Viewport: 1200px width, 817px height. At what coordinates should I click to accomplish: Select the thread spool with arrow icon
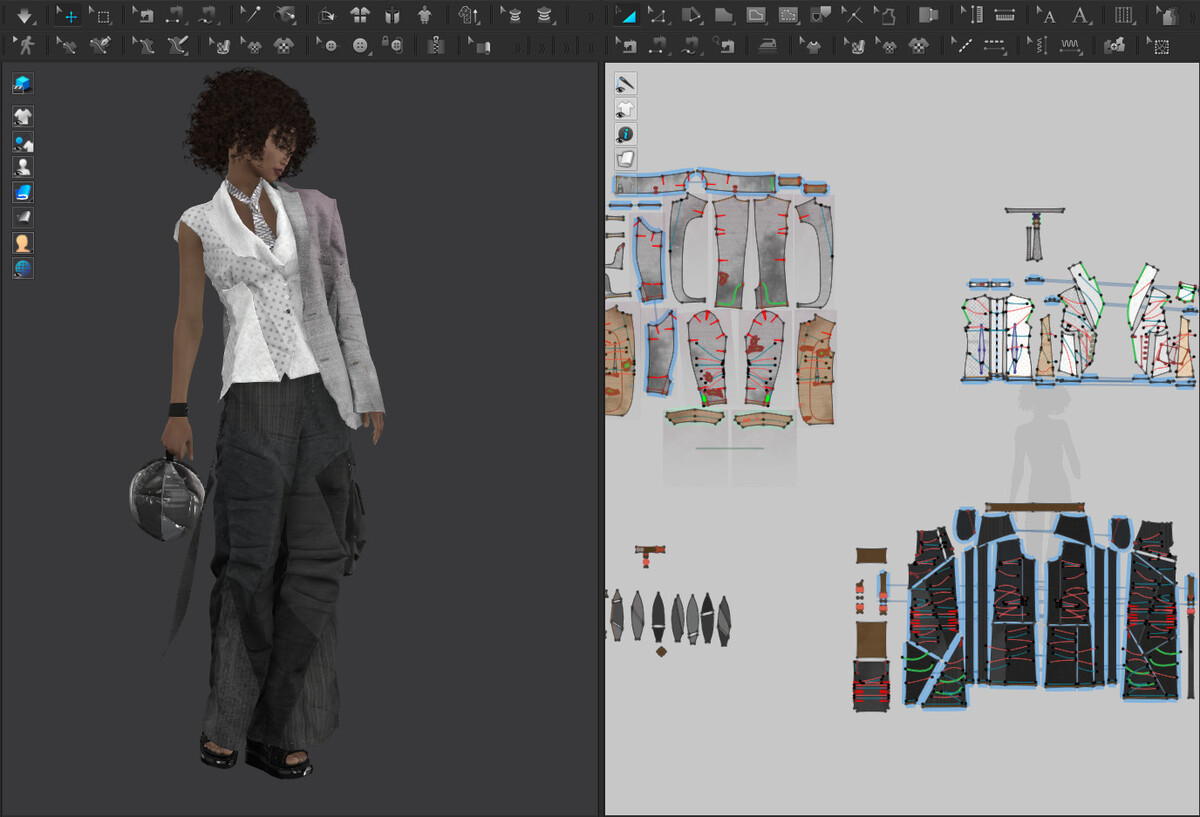click(511, 15)
